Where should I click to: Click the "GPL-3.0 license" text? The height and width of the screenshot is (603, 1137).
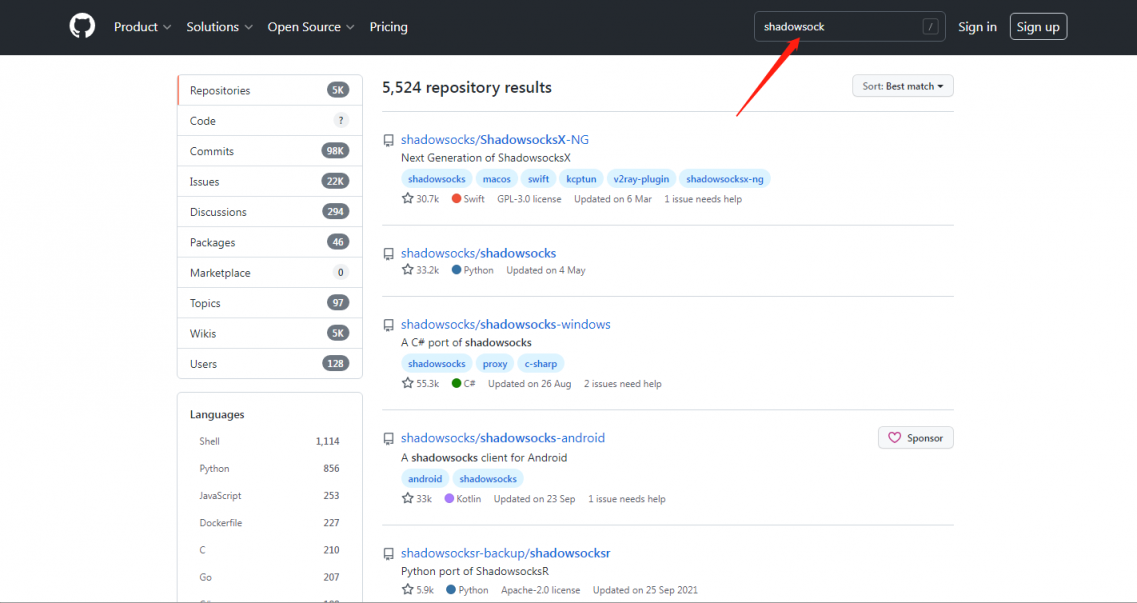click(529, 199)
